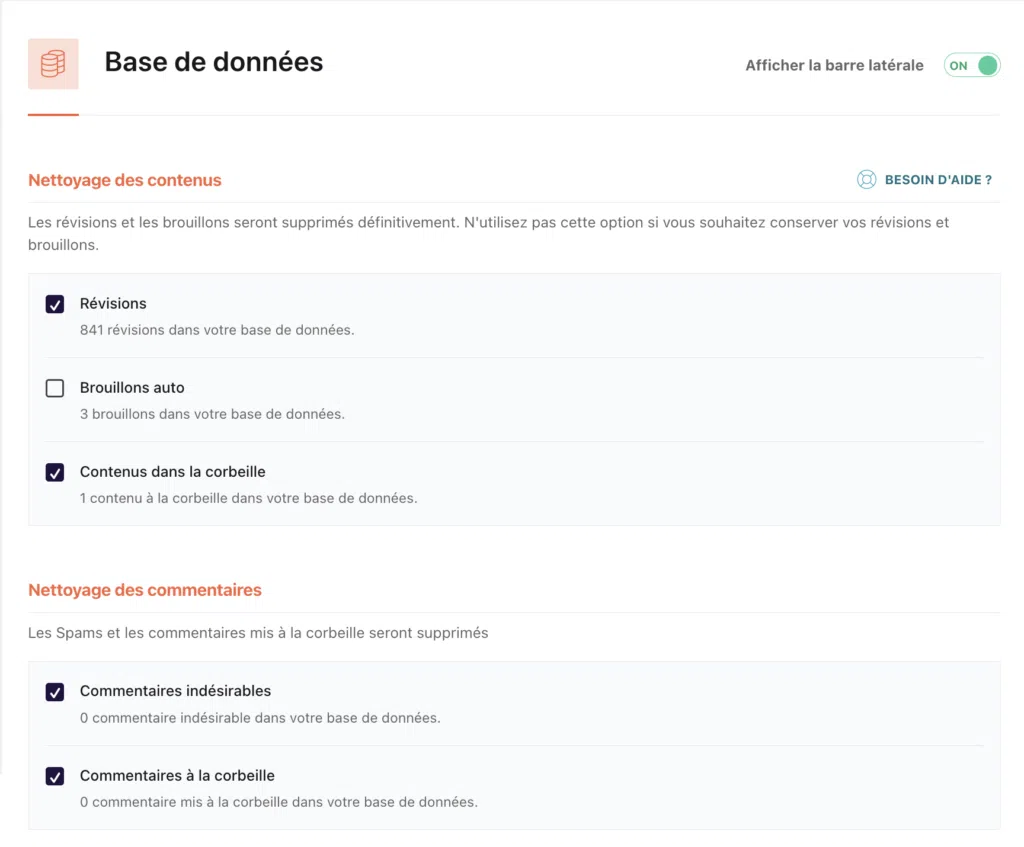Uncheck Contenus dans la corbeille checkbox
Screen dimensions: 1024x847
(55, 472)
